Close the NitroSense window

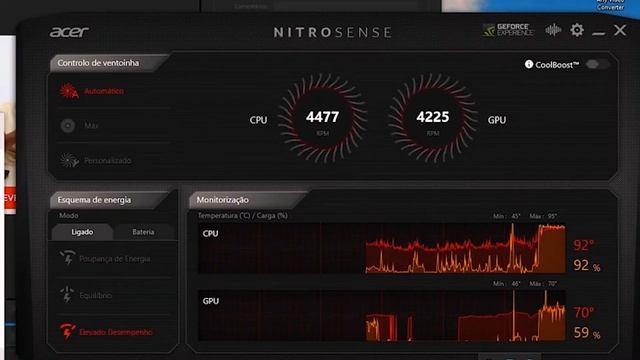click(x=620, y=30)
